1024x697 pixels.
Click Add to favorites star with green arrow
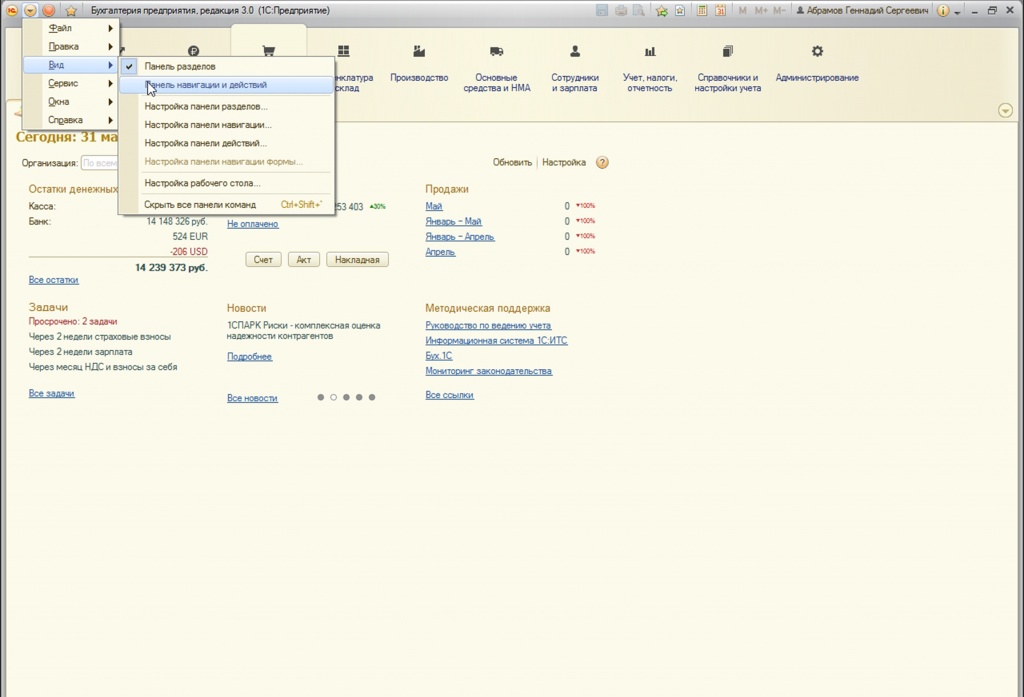pyautogui.click(x=662, y=10)
